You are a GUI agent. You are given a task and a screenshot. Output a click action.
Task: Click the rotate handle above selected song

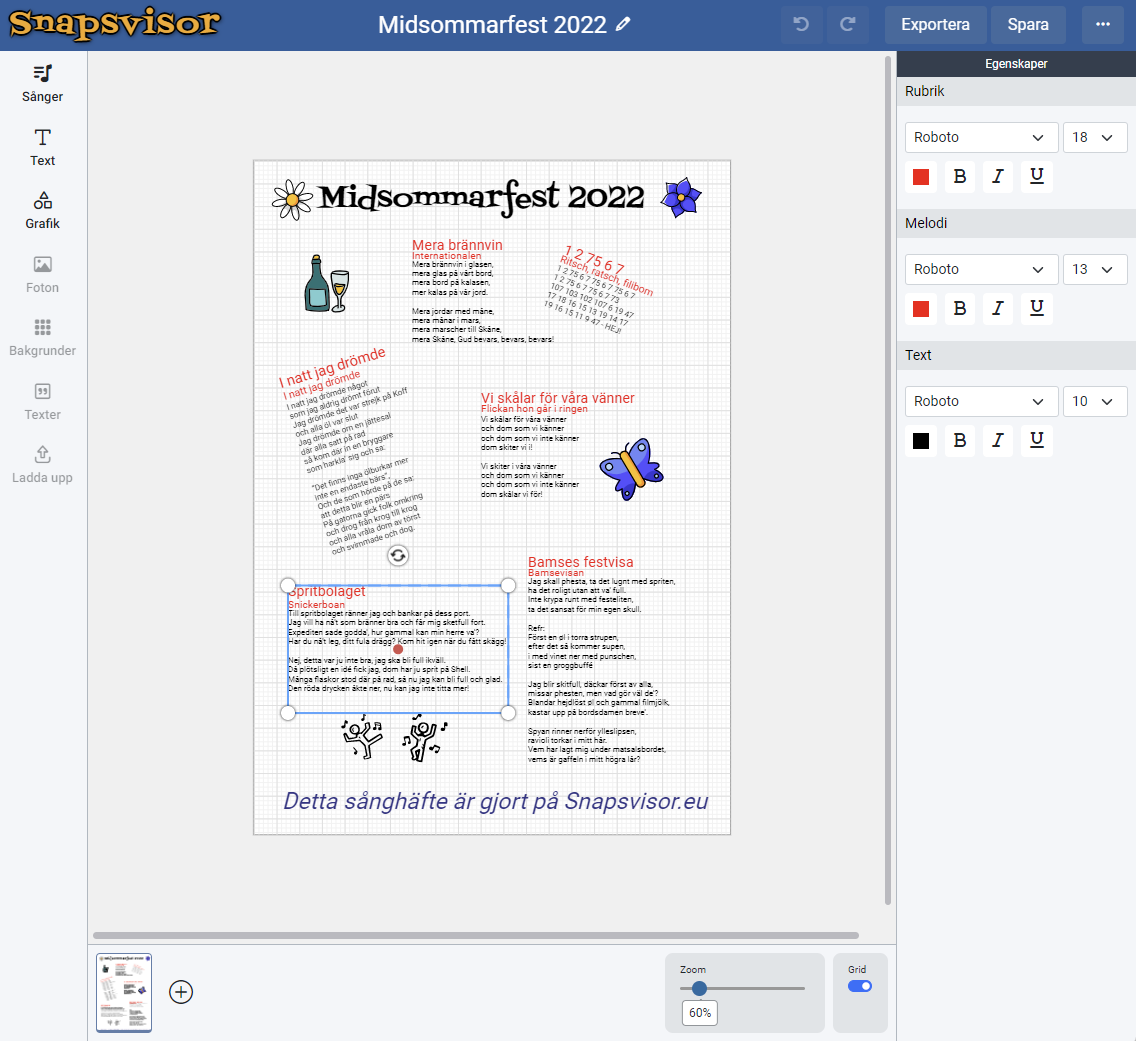pyautogui.click(x=398, y=556)
